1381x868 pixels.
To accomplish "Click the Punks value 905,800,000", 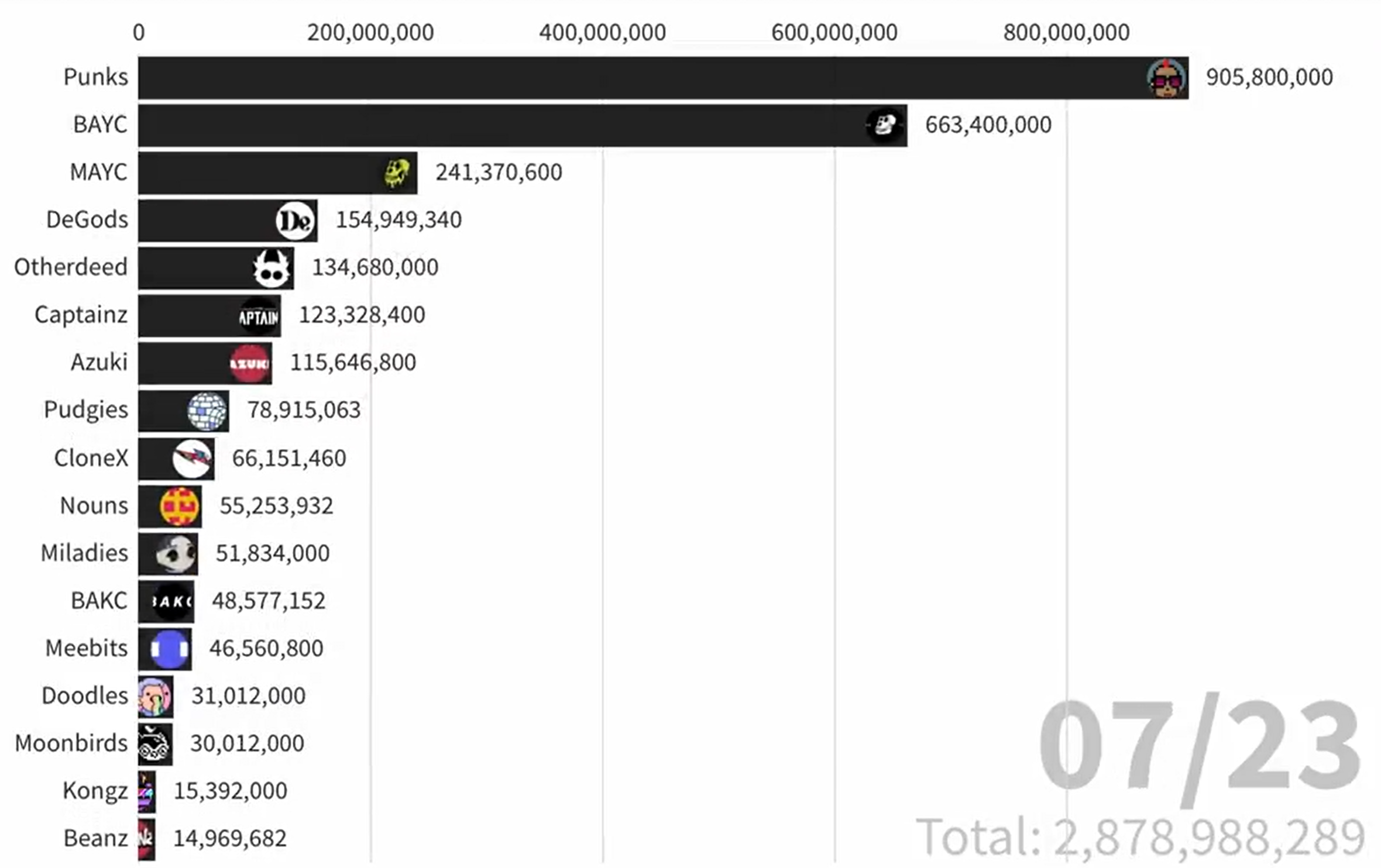I will click(x=1269, y=77).
